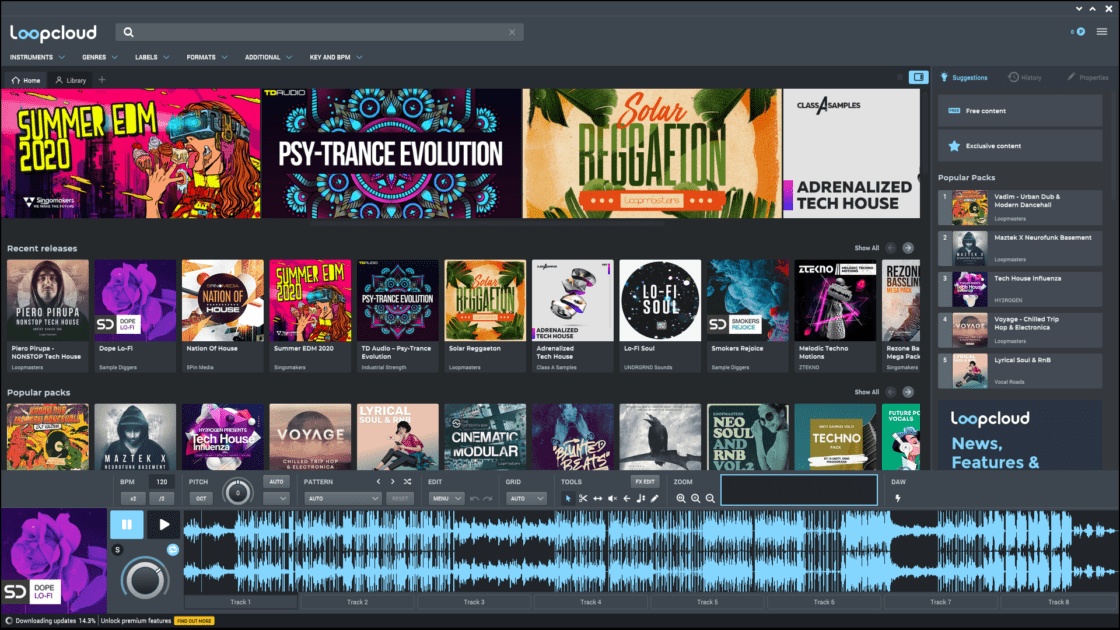Select the horizontal stretch arrows tool
This screenshot has height=630, width=1120.
pyautogui.click(x=598, y=499)
